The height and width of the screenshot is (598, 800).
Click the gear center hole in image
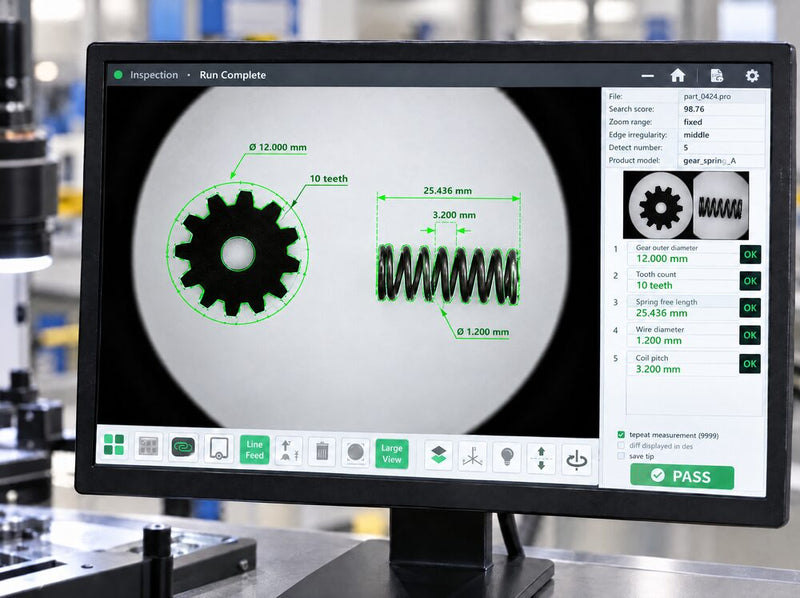(238, 254)
